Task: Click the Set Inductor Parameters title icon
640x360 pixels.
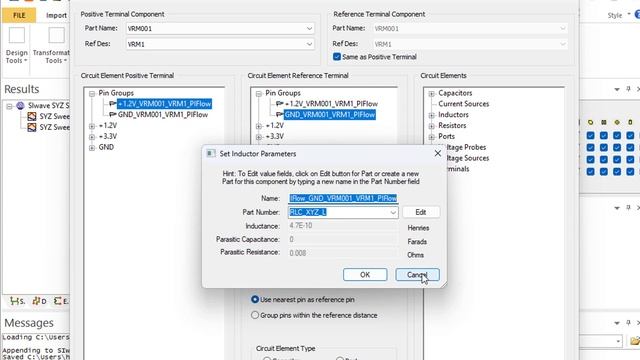Action: [x=211, y=153]
